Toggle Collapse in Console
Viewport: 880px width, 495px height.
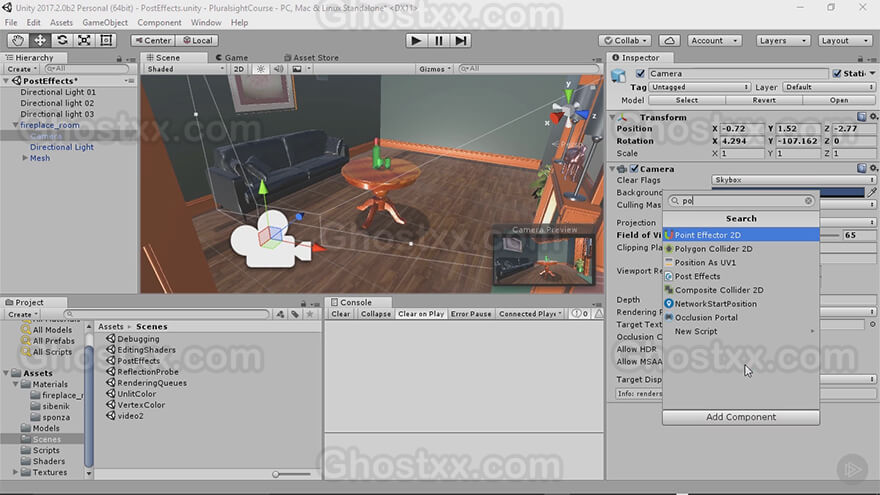click(x=375, y=314)
